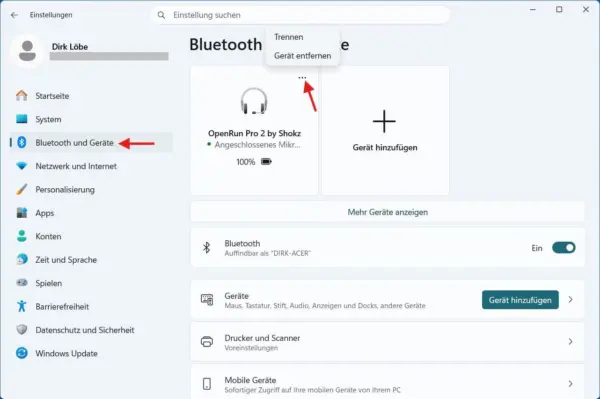Expand the Geräte row chevron
The height and width of the screenshot is (399, 600).
coord(571,300)
